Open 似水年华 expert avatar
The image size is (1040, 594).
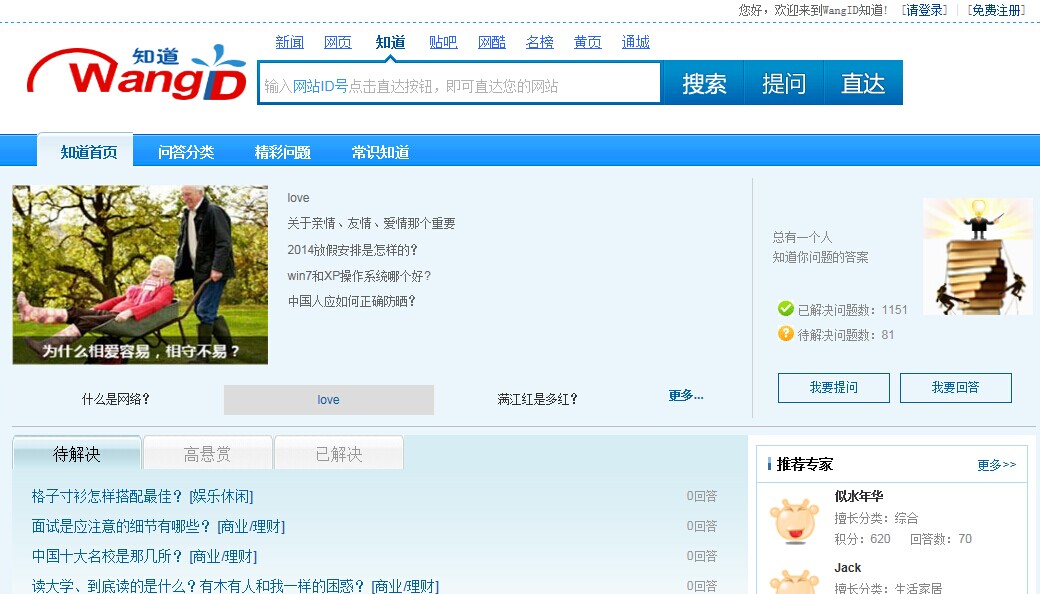pyautogui.click(x=795, y=521)
